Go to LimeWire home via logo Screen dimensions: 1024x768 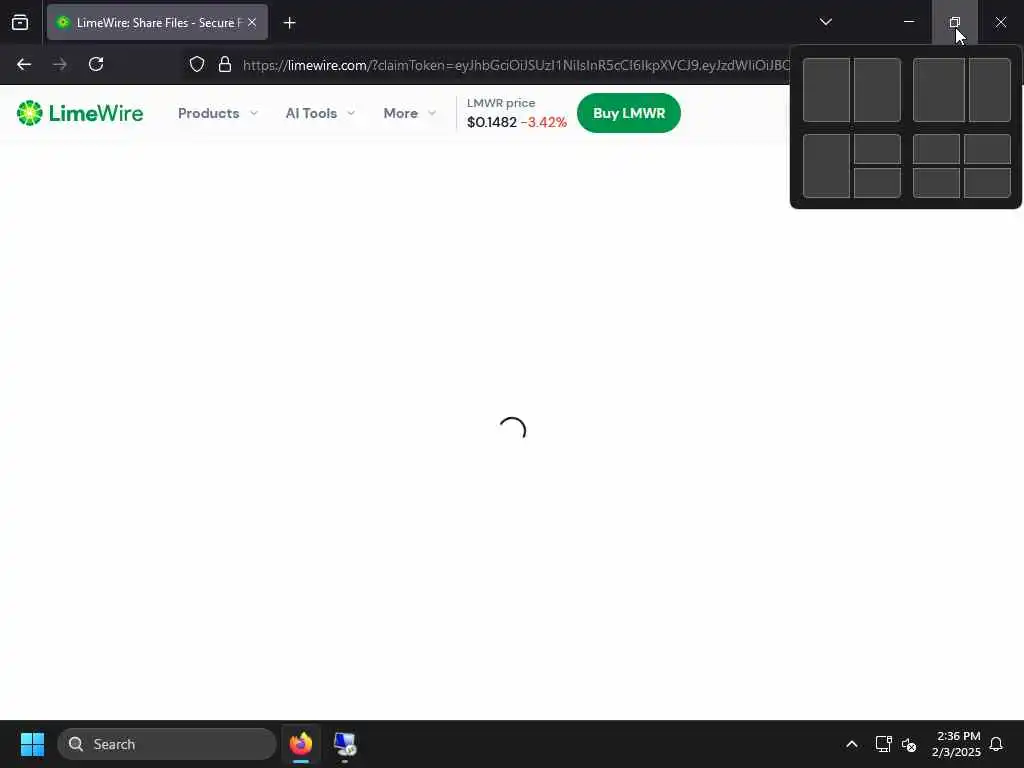pos(80,113)
